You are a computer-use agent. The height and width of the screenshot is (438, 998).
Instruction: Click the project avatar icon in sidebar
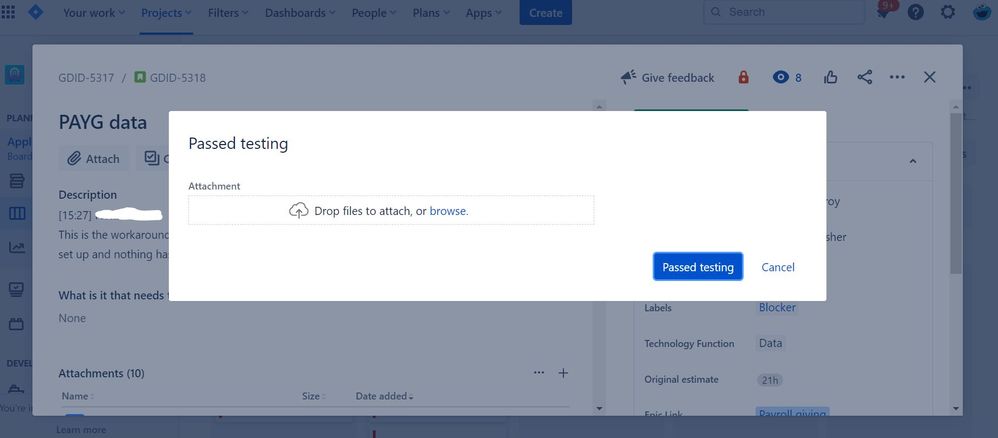point(14,74)
